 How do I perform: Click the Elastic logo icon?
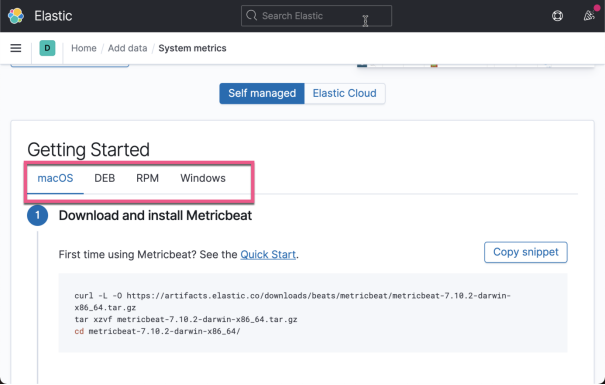16,16
